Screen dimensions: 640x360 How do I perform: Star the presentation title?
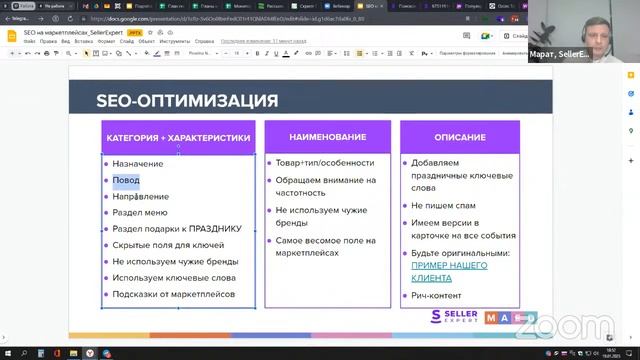click(x=150, y=33)
